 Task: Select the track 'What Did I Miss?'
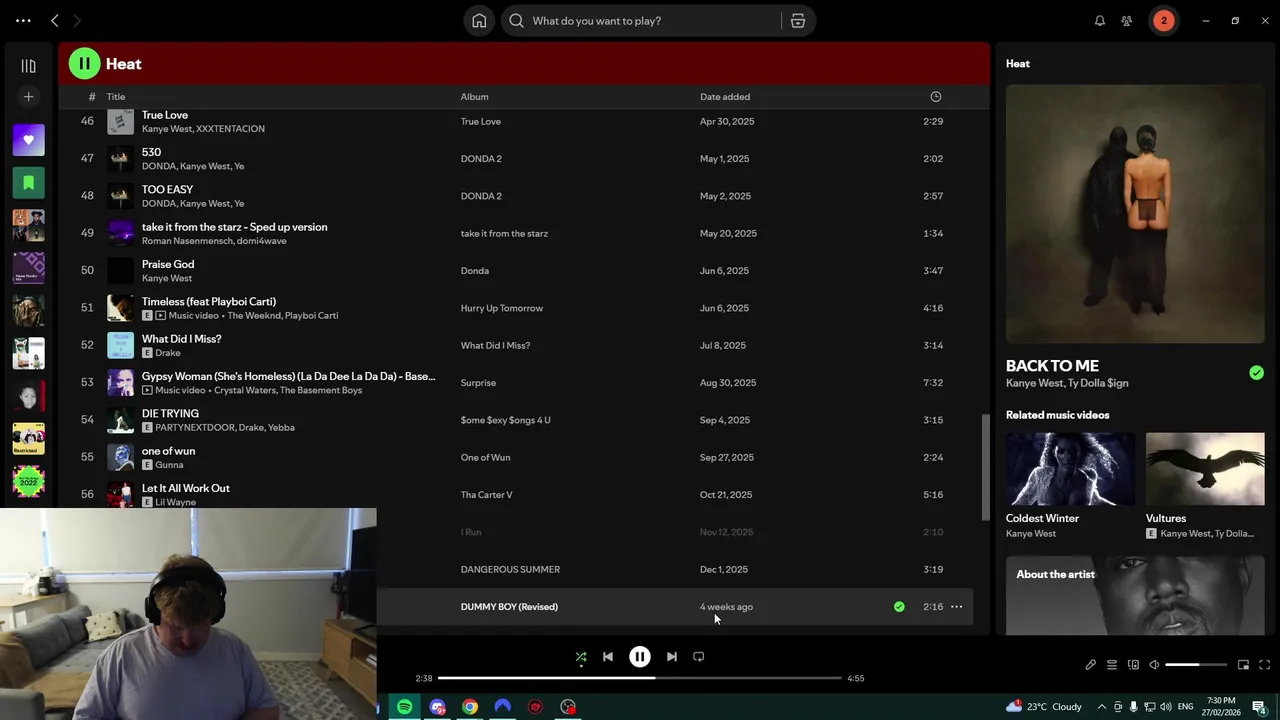point(182,339)
